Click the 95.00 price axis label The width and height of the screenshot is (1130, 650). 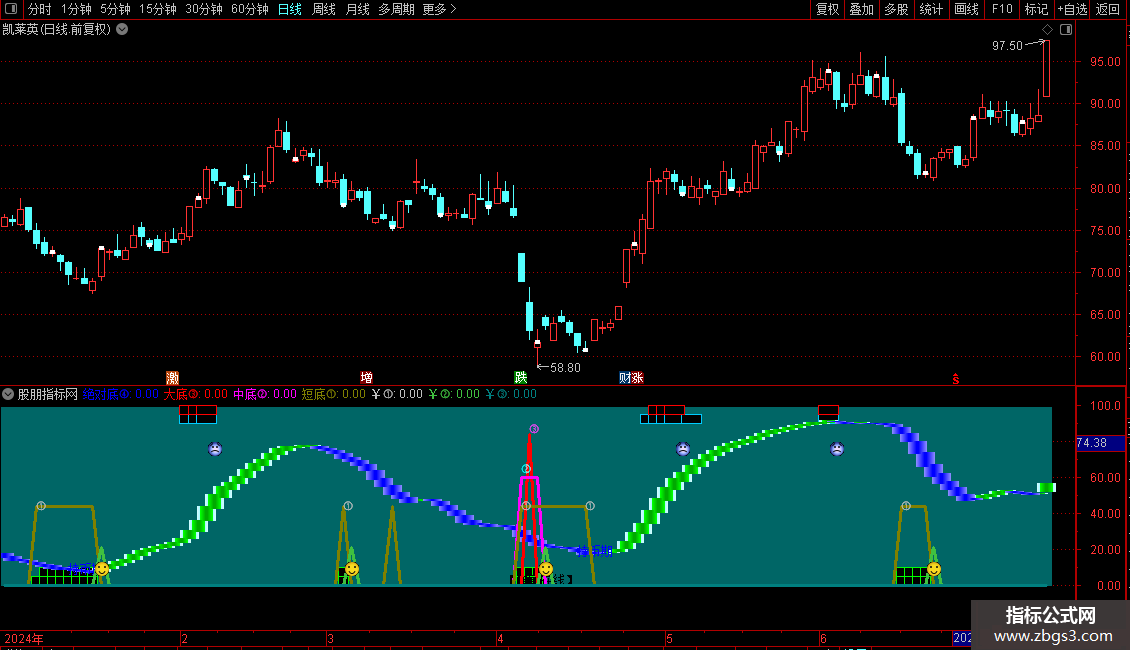pos(1105,62)
